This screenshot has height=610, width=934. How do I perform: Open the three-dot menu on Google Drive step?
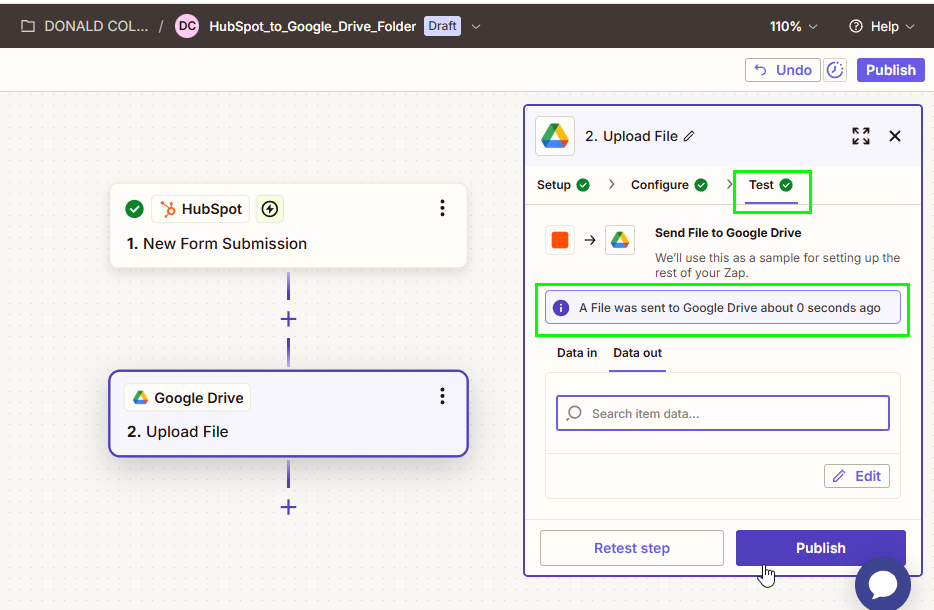click(442, 396)
